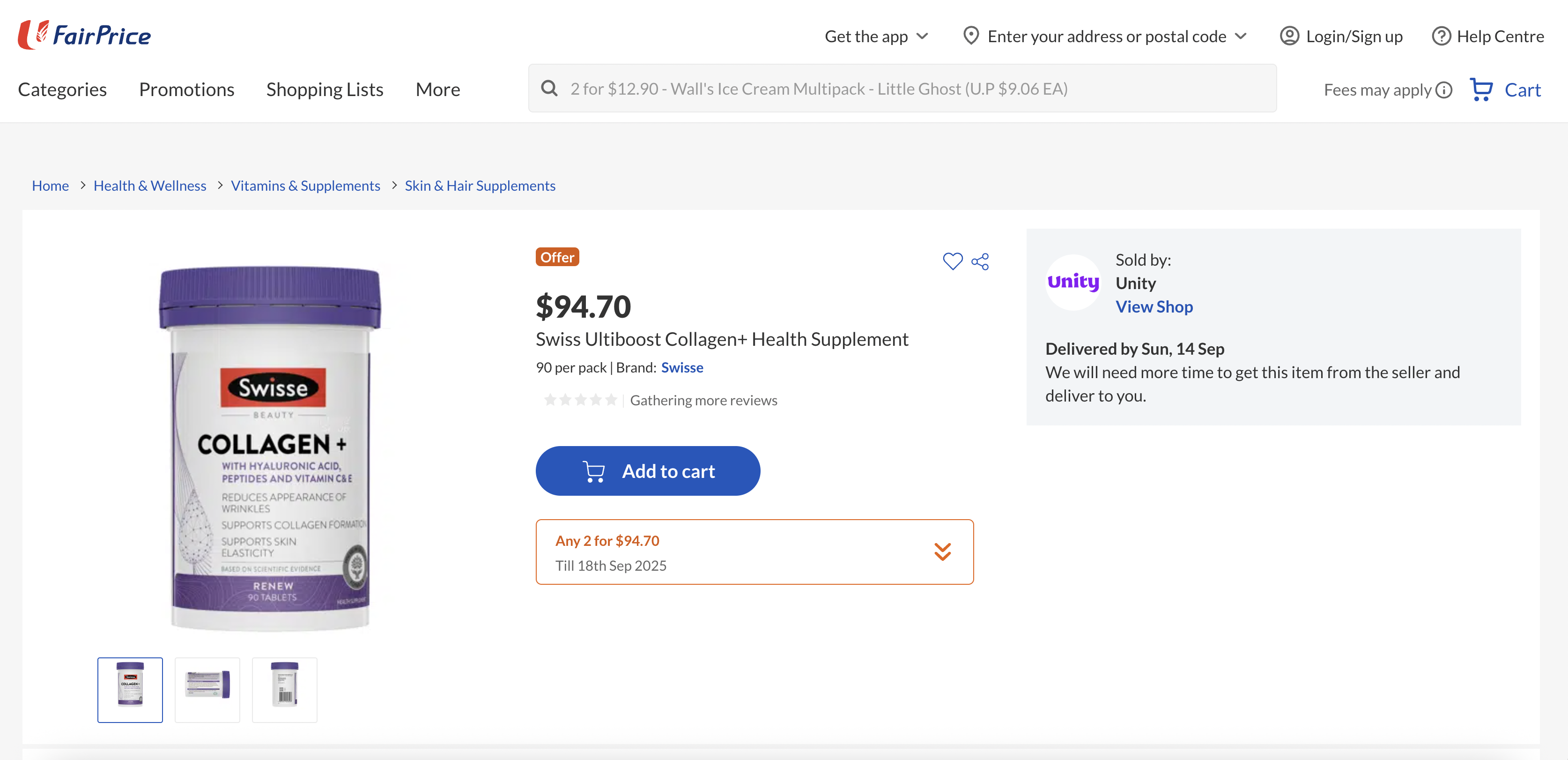
Task: Click the FairPrice logo
Action: [x=85, y=35]
